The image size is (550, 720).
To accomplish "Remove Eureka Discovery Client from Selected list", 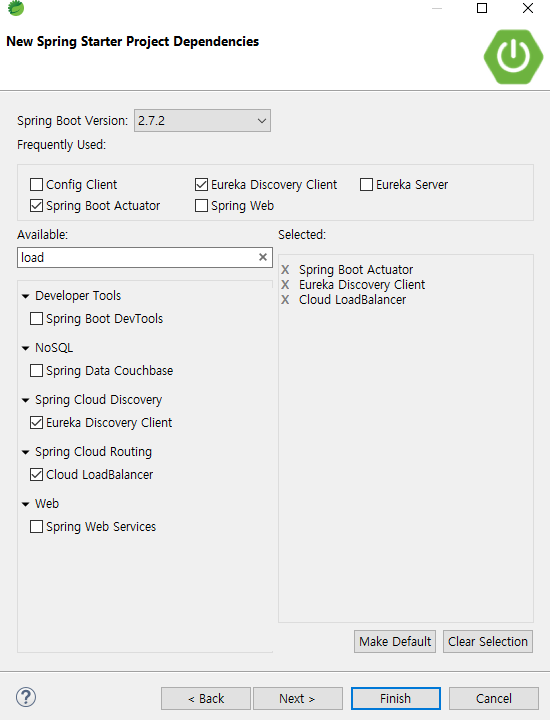I will coord(285,285).
